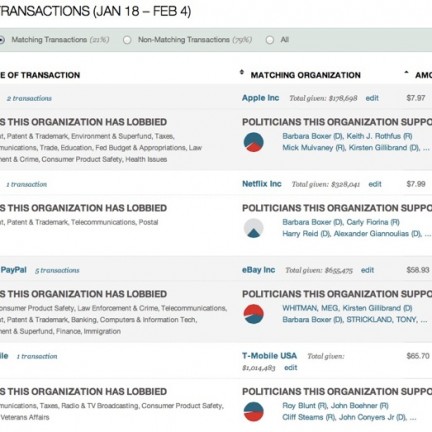This screenshot has height=432, width=432.
Task: Open the eBay Inc organization link
Action: (x=258, y=270)
